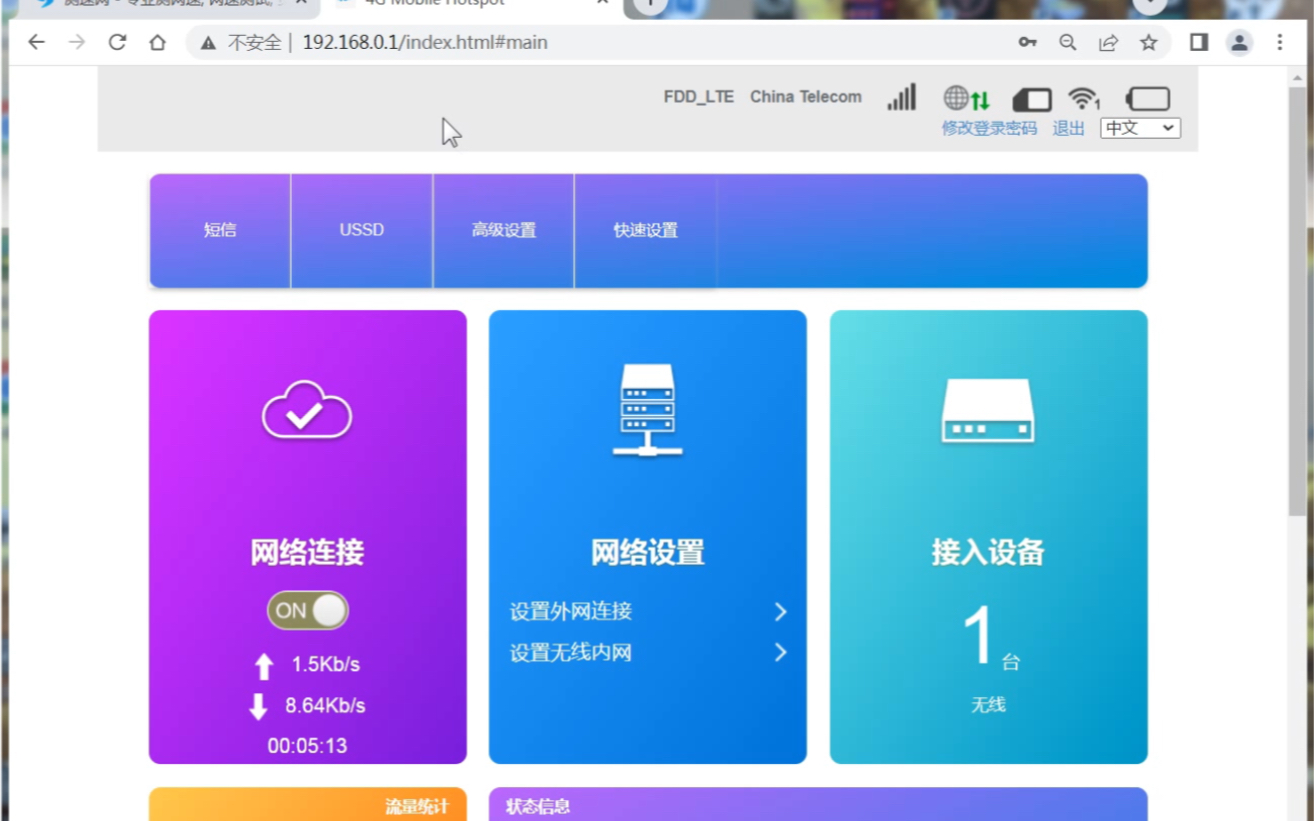Open the 短信 menu item
Image resolution: width=1314 pixels, height=821 pixels.
220,230
